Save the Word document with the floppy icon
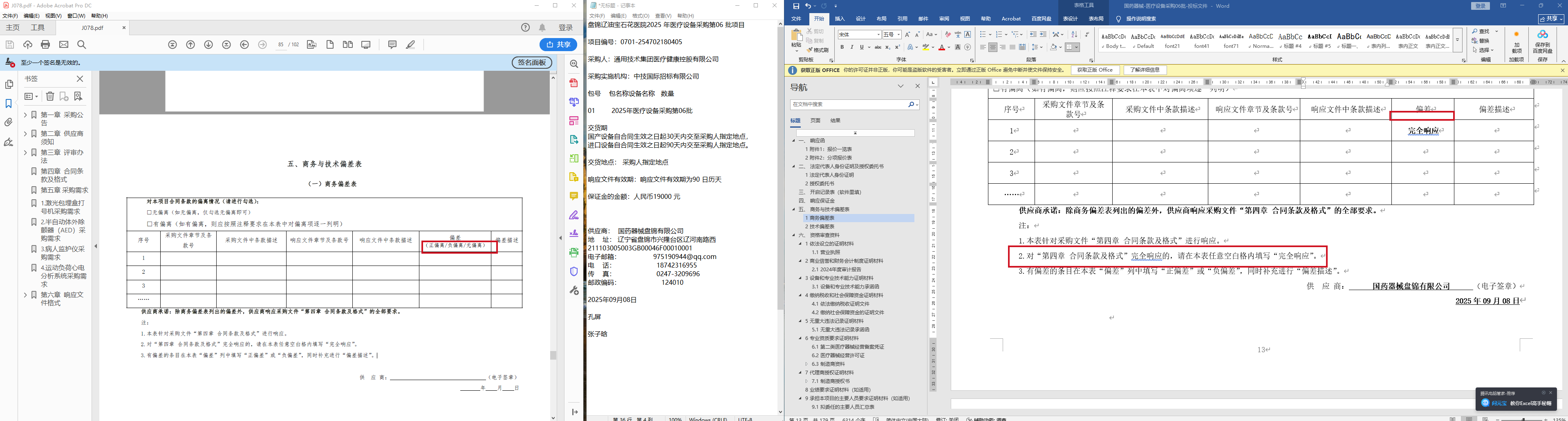Viewport: 1568px width, 421px height. [x=795, y=6]
